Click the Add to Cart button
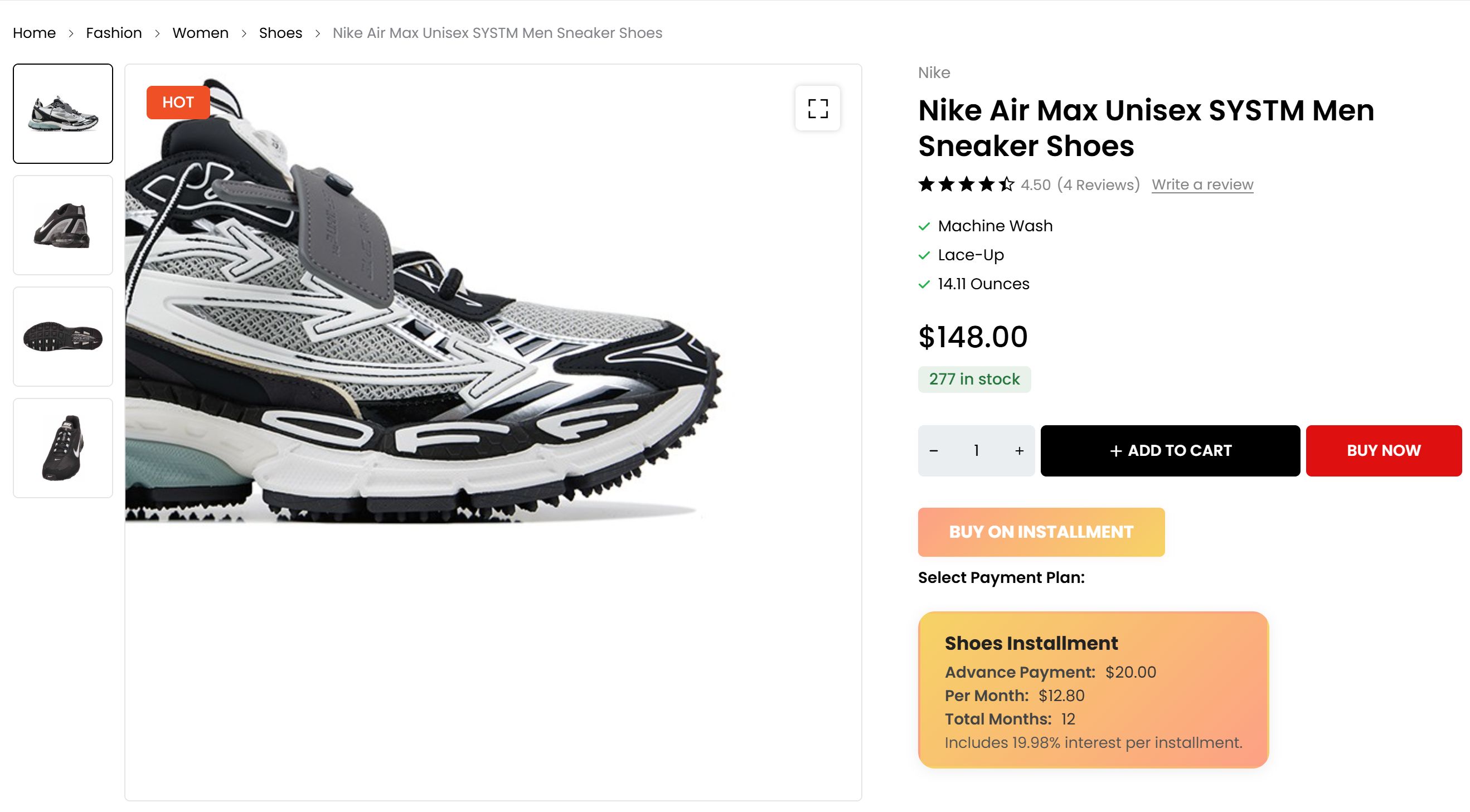 1170,451
